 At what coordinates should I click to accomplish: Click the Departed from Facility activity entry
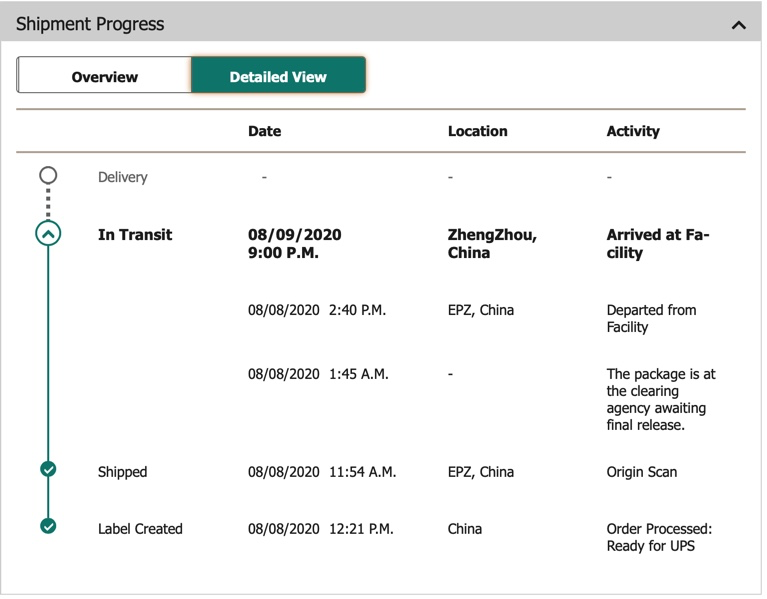[651, 318]
